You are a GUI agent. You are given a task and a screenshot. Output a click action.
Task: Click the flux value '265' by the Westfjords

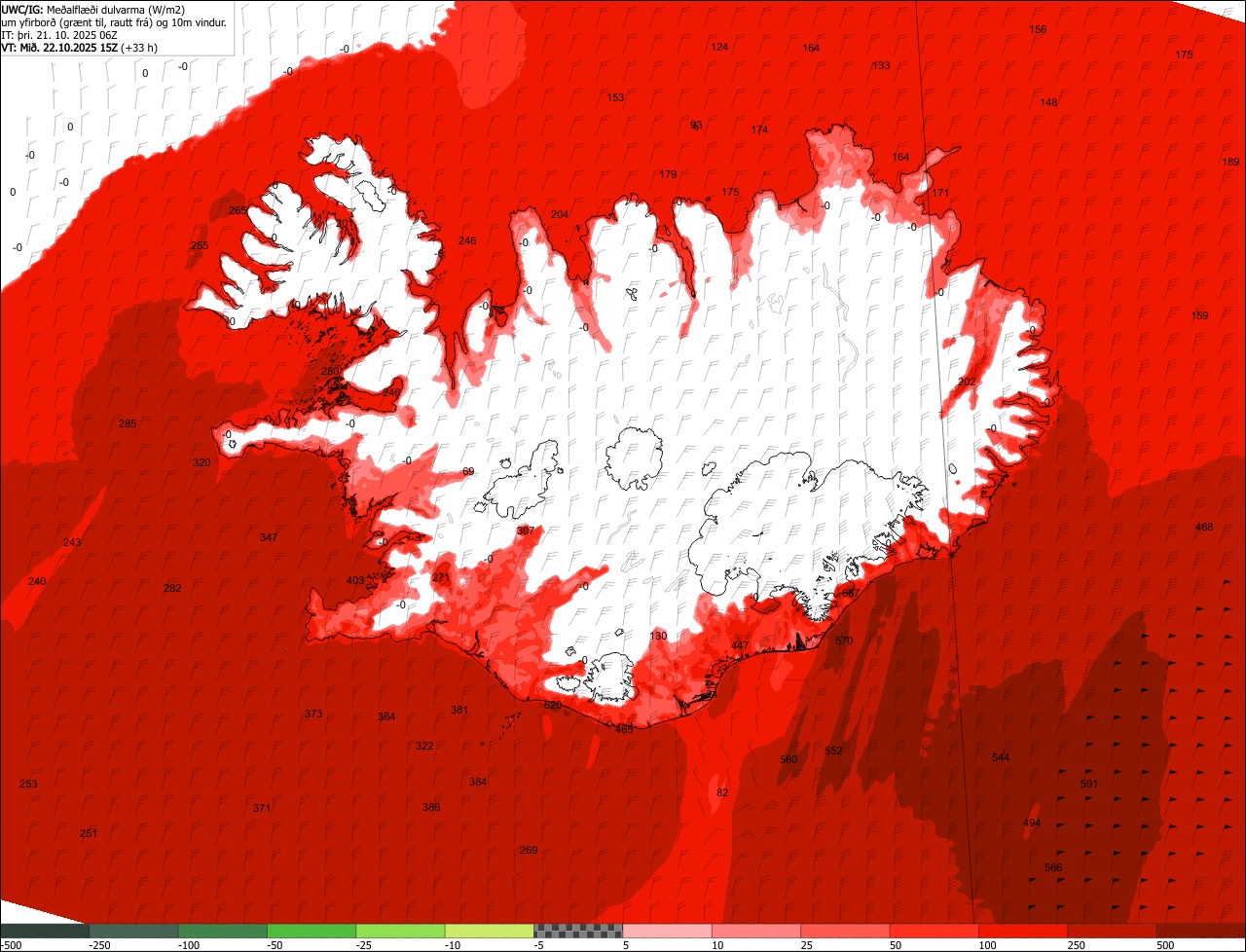(x=238, y=210)
